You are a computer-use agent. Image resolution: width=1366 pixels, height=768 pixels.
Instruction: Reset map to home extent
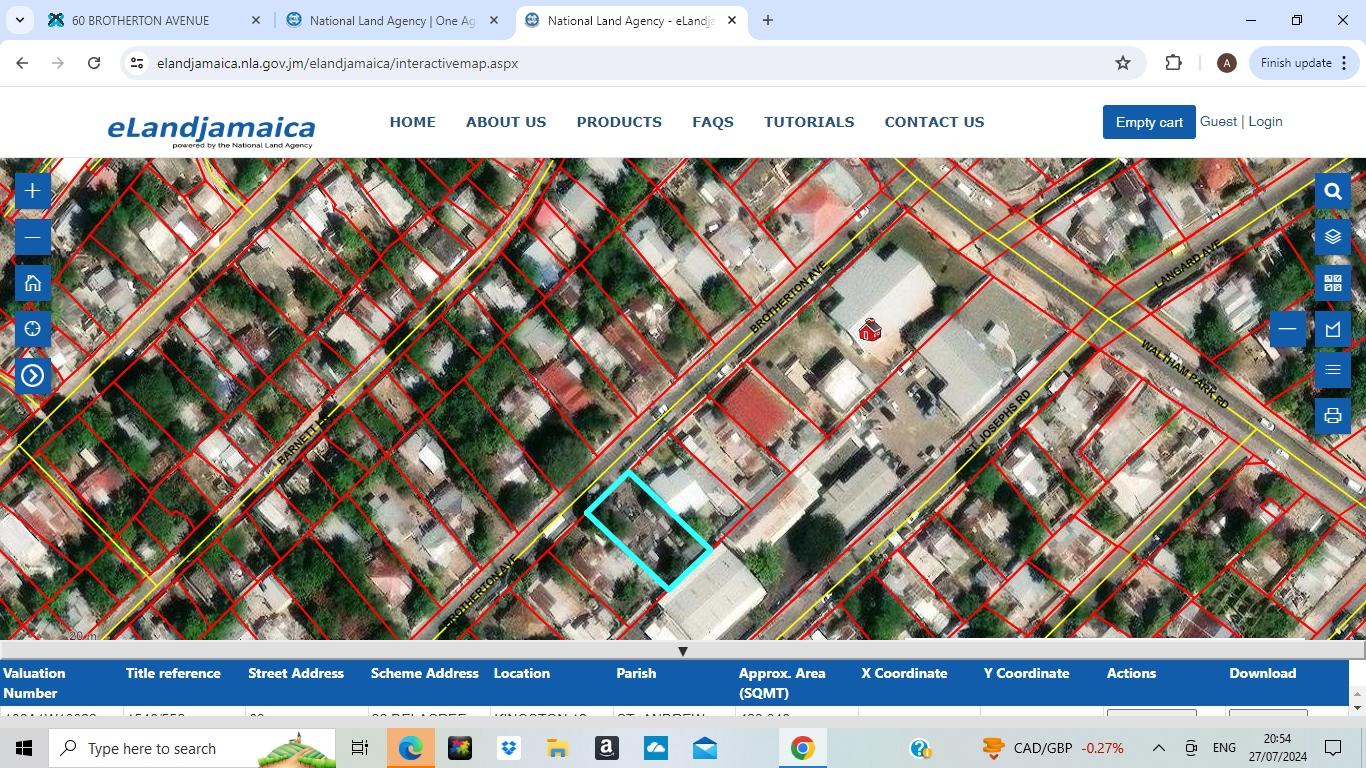point(32,283)
